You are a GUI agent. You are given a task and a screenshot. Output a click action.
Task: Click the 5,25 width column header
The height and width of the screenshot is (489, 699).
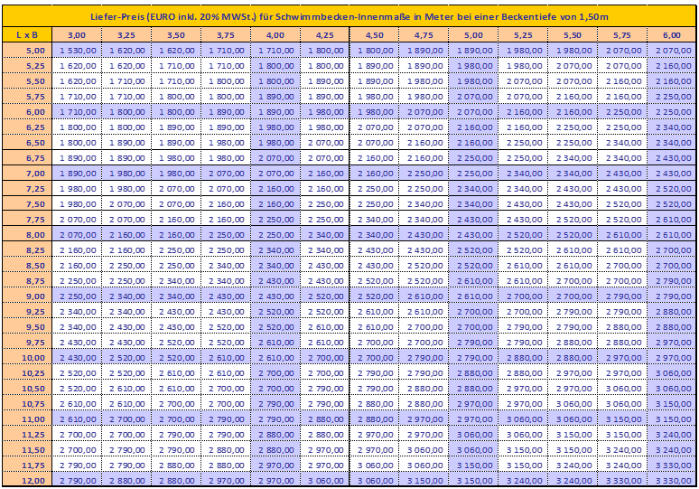[522, 34]
